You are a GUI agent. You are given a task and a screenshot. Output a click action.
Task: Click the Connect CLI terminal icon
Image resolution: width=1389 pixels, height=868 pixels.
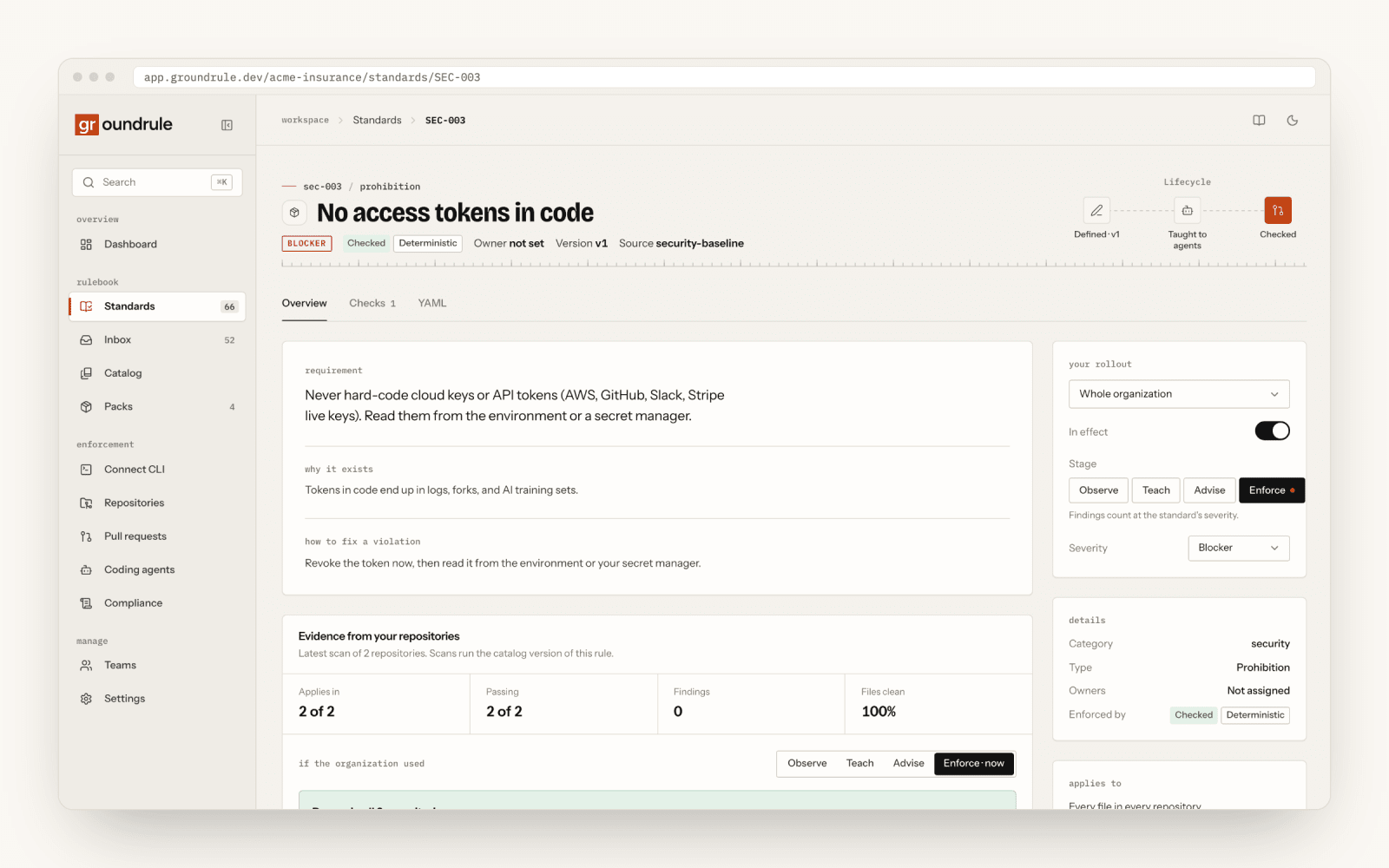click(x=86, y=470)
